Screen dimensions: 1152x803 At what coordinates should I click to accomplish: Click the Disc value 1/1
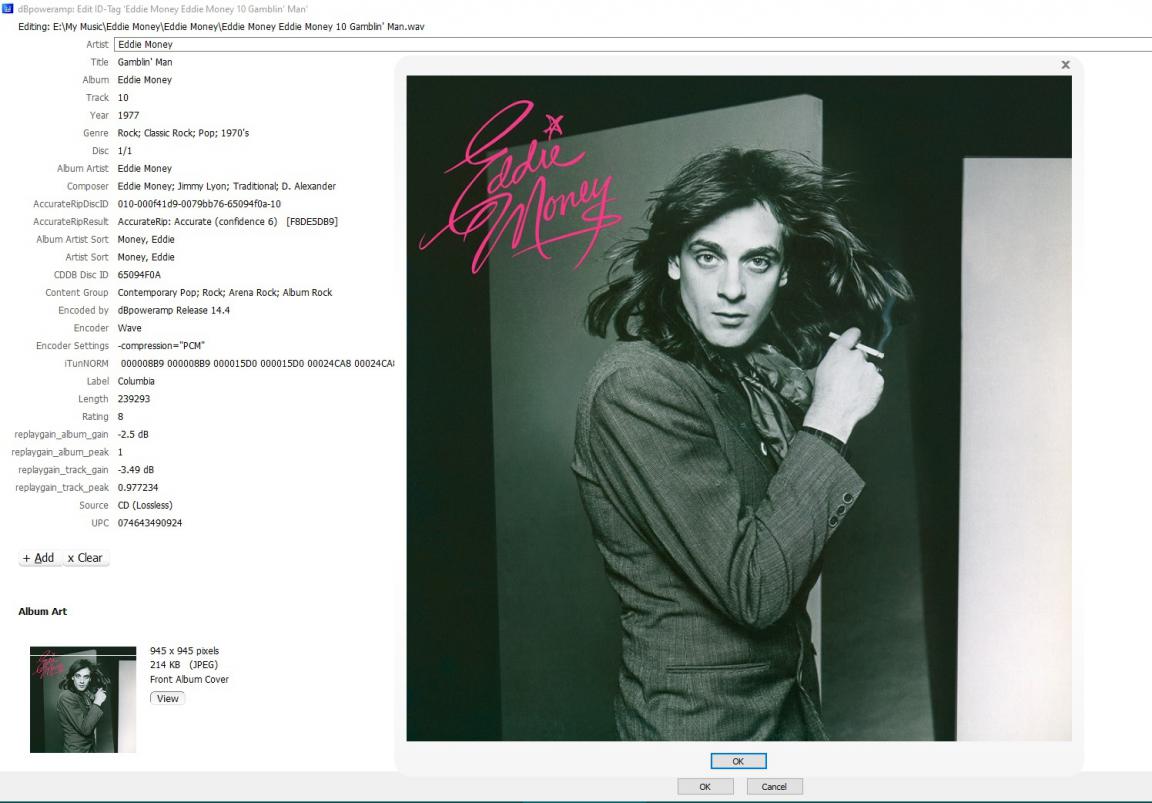click(125, 151)
